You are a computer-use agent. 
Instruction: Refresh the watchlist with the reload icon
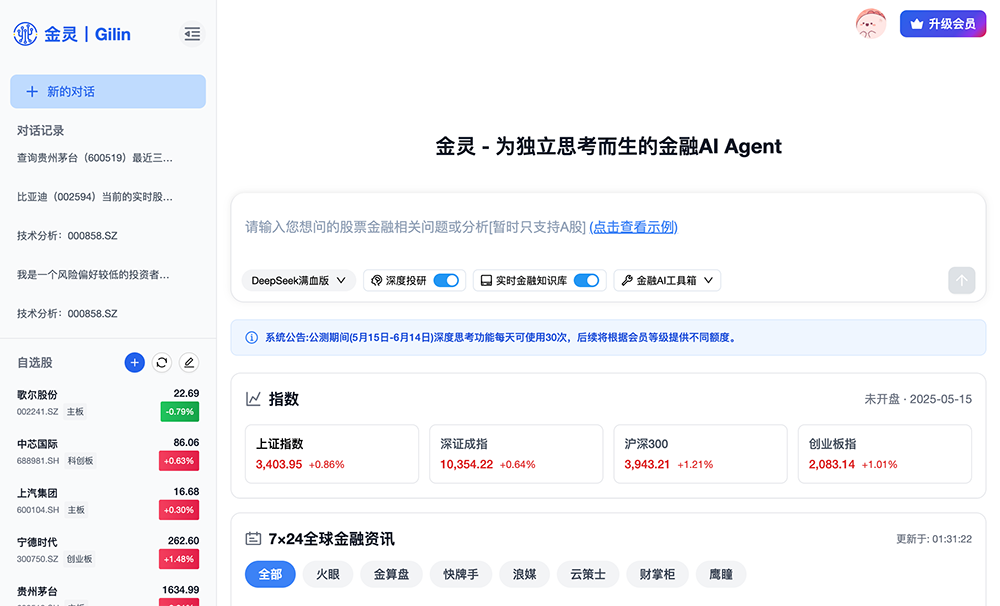tap(162, 362)
